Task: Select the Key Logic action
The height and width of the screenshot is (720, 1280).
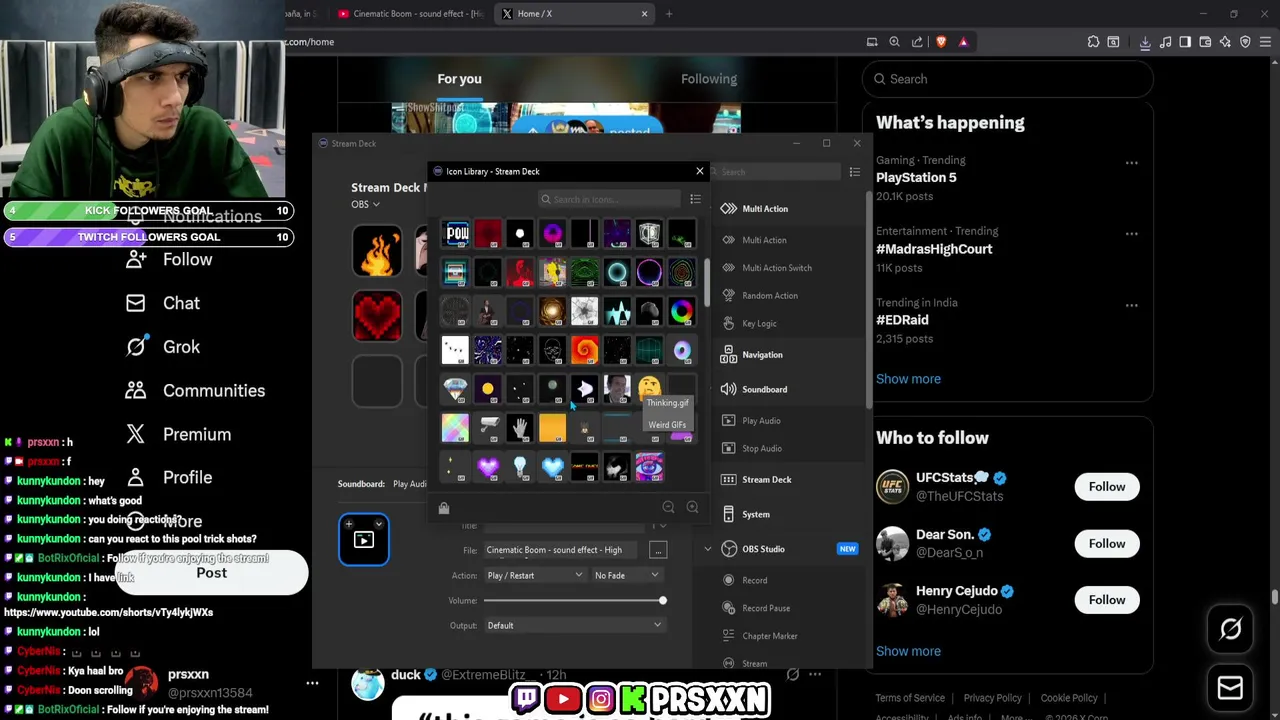Action: [x=759, y=324]
